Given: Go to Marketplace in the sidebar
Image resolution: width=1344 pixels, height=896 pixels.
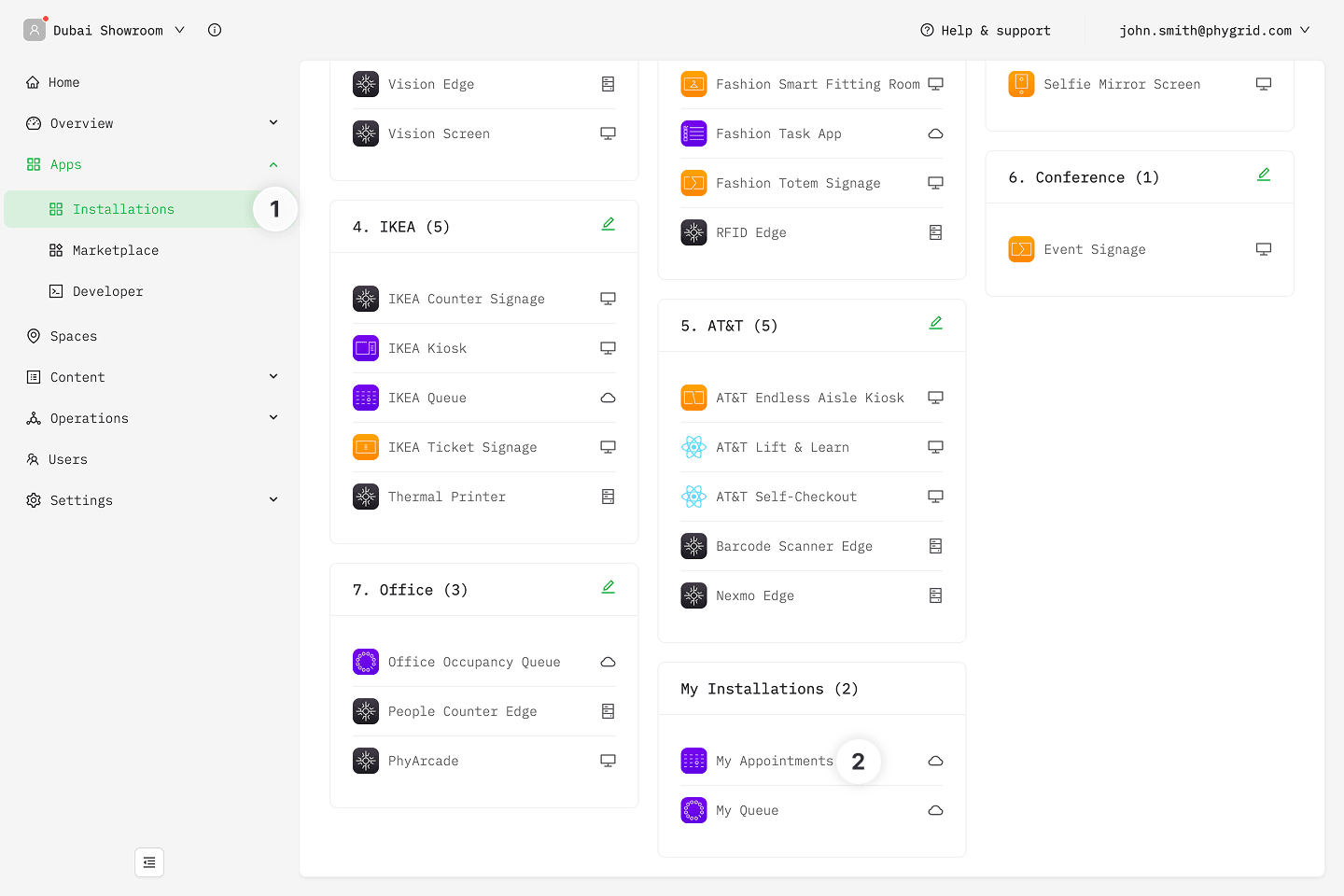Looking at the screenshot, I should (x=115, y=250).
